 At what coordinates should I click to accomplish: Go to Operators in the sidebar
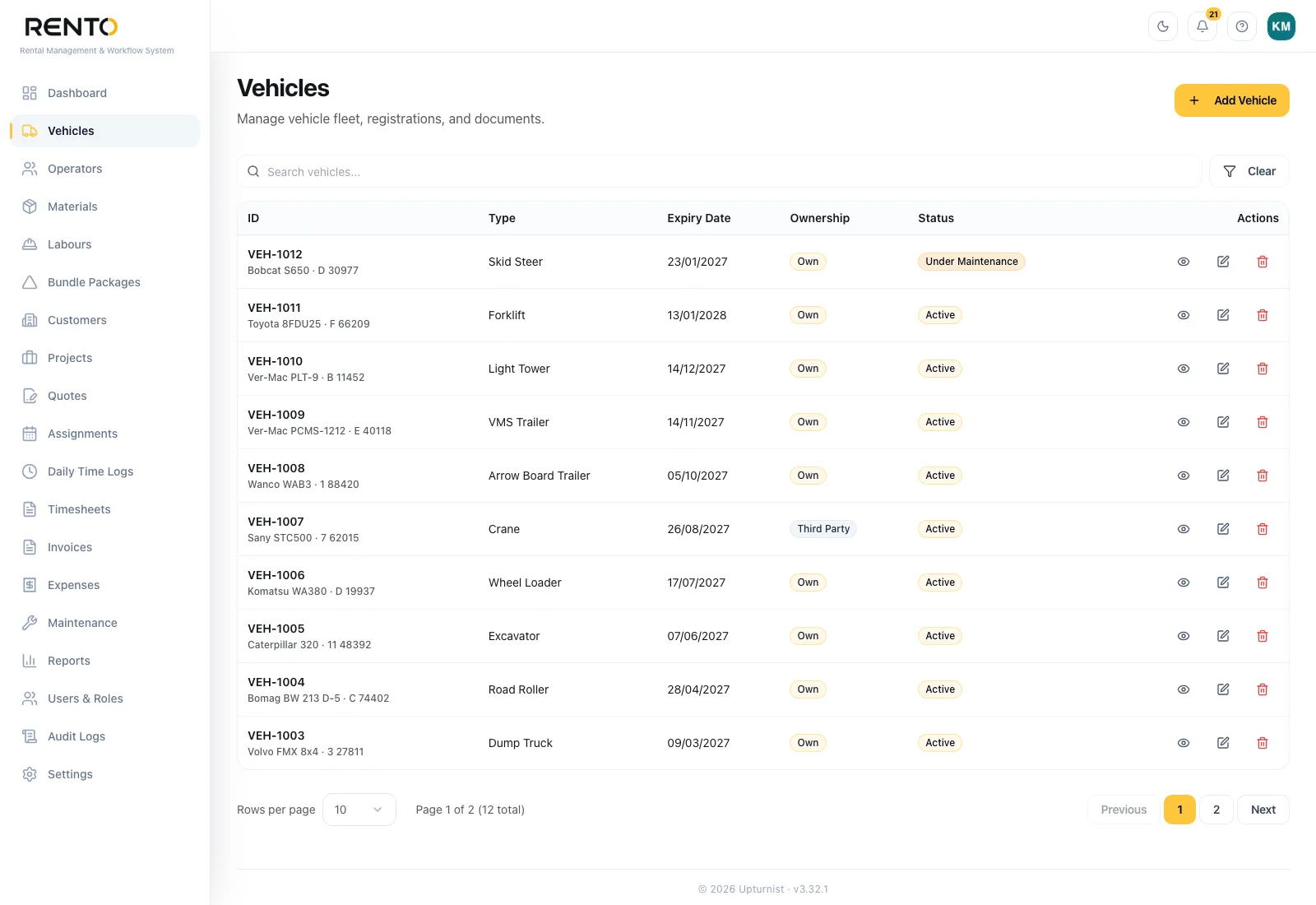click(x=105, y=169)
